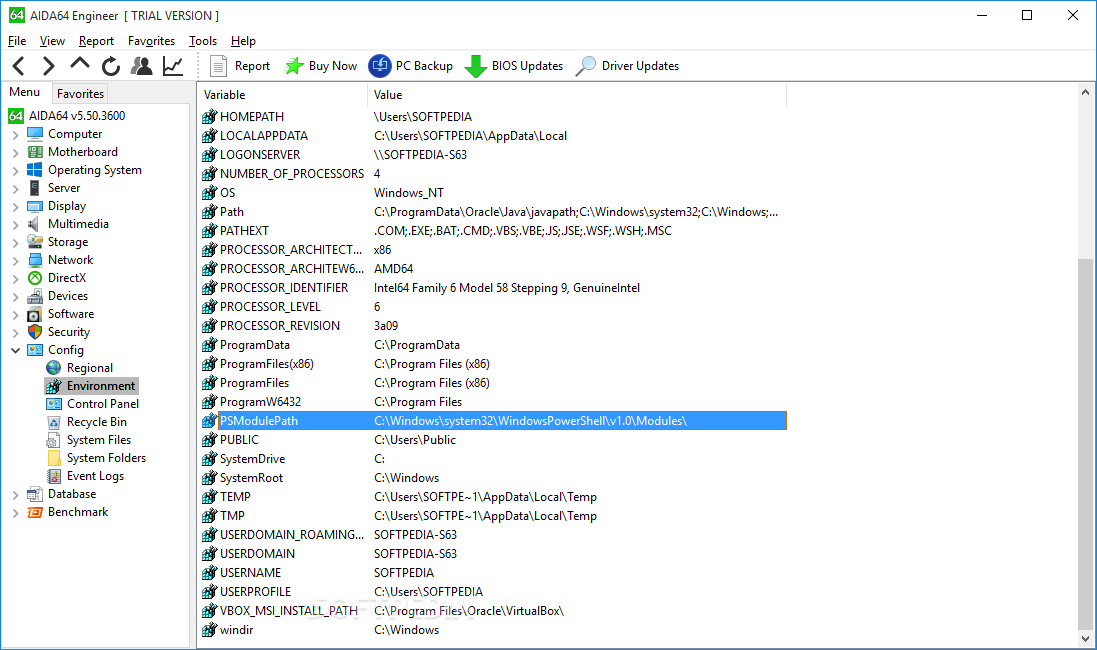The height and width of the screenshot is (650, 1097).
Task: Click the BIOS Updates green arrow icon
Action: [476, 66]
